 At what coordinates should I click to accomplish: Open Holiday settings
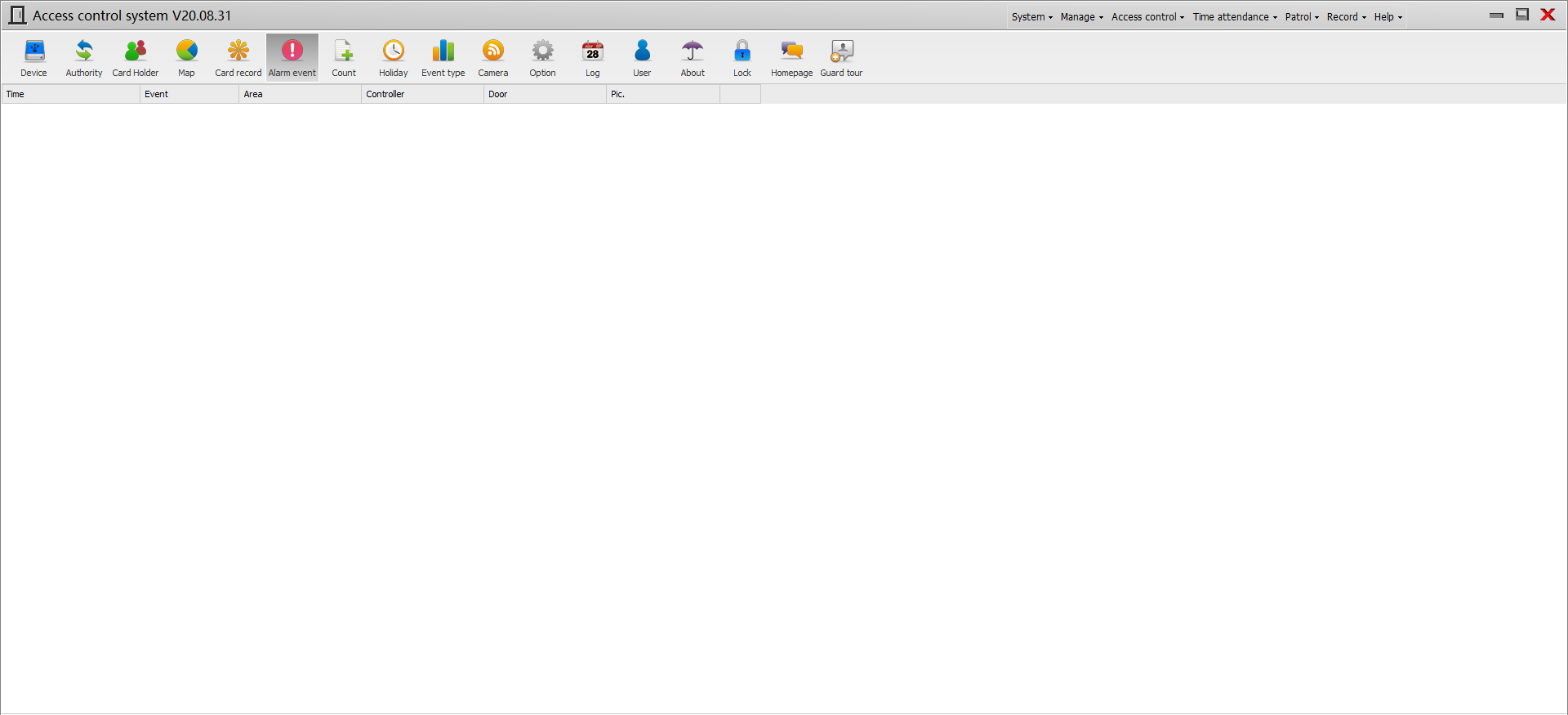pos(394,57)
